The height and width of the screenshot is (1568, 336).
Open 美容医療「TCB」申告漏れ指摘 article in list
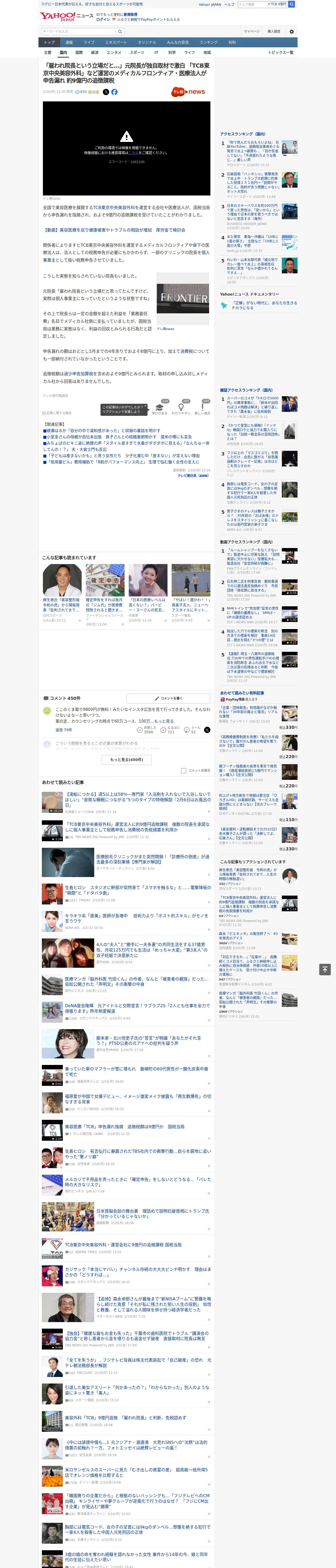pyautogui.click(x=124, y=1127)
